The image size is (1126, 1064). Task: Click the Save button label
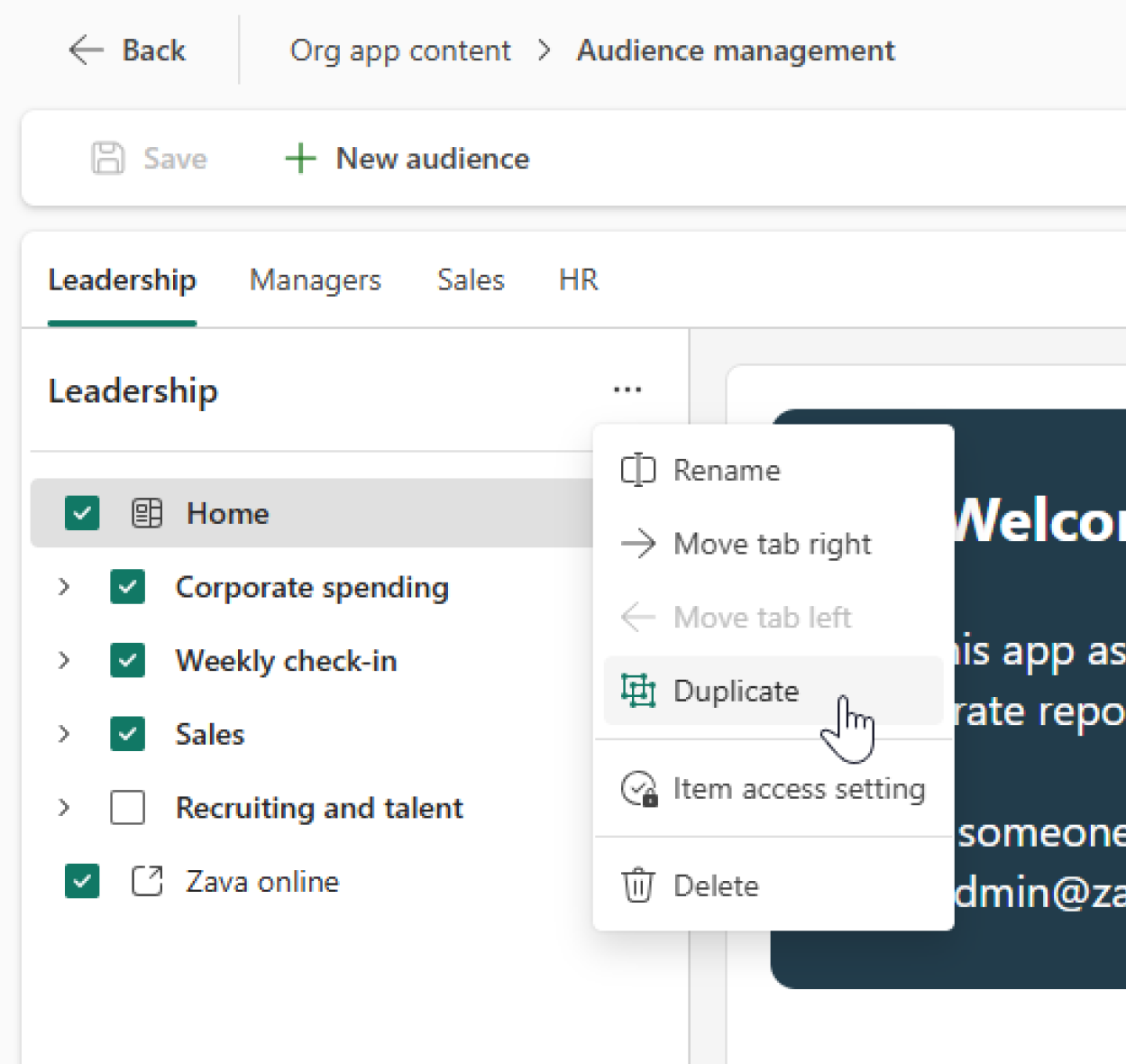(x=175, y=159)
